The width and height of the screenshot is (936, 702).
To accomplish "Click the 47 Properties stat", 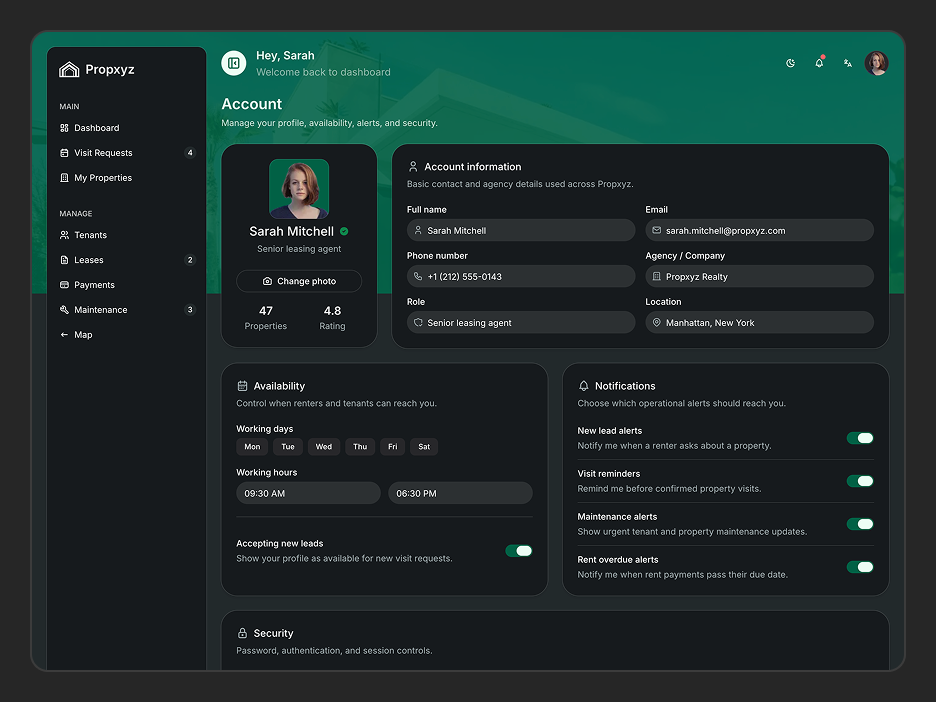I will coord(266,318).
